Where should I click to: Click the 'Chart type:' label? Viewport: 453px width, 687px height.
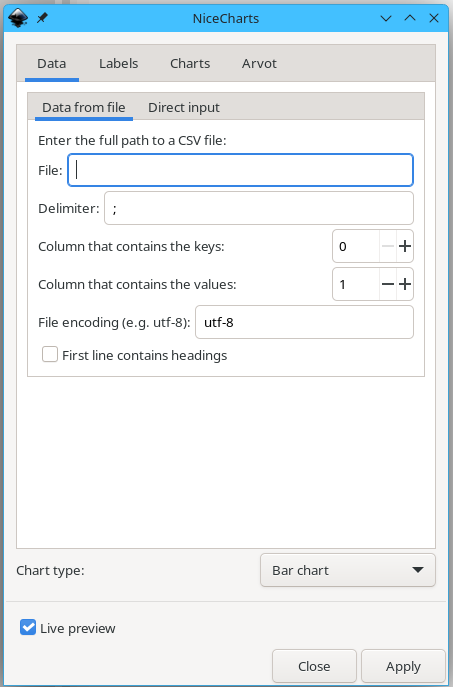tap(50, 570)
